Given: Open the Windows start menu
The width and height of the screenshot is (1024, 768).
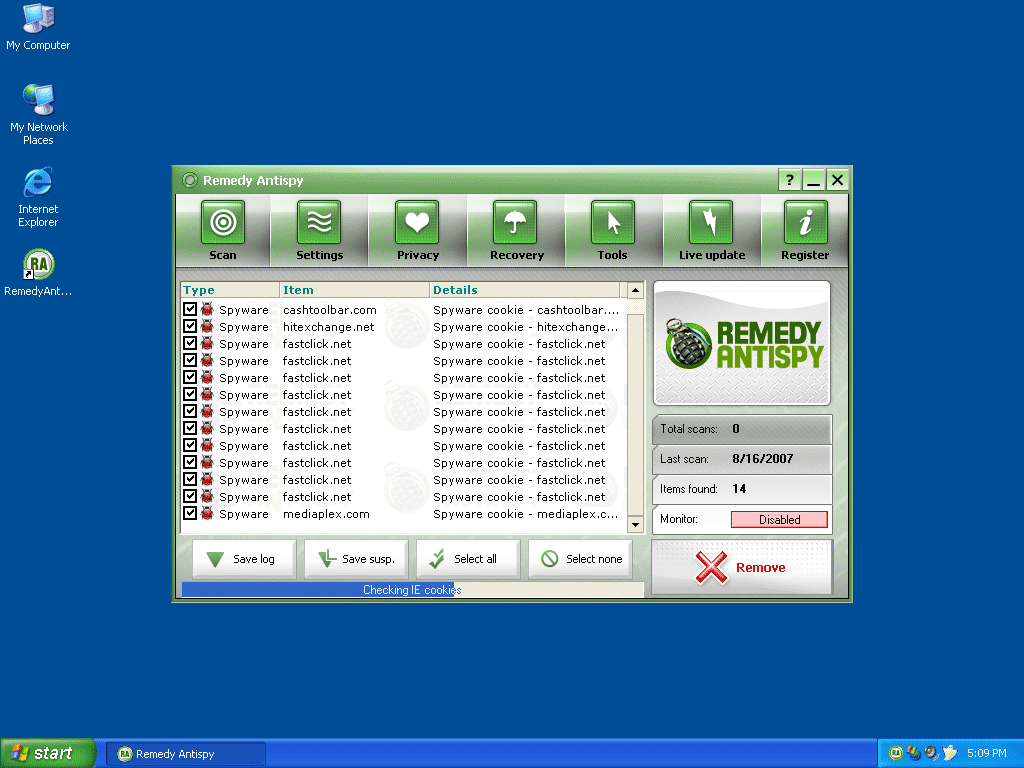Looking at the screenshot, I should 47,753.
